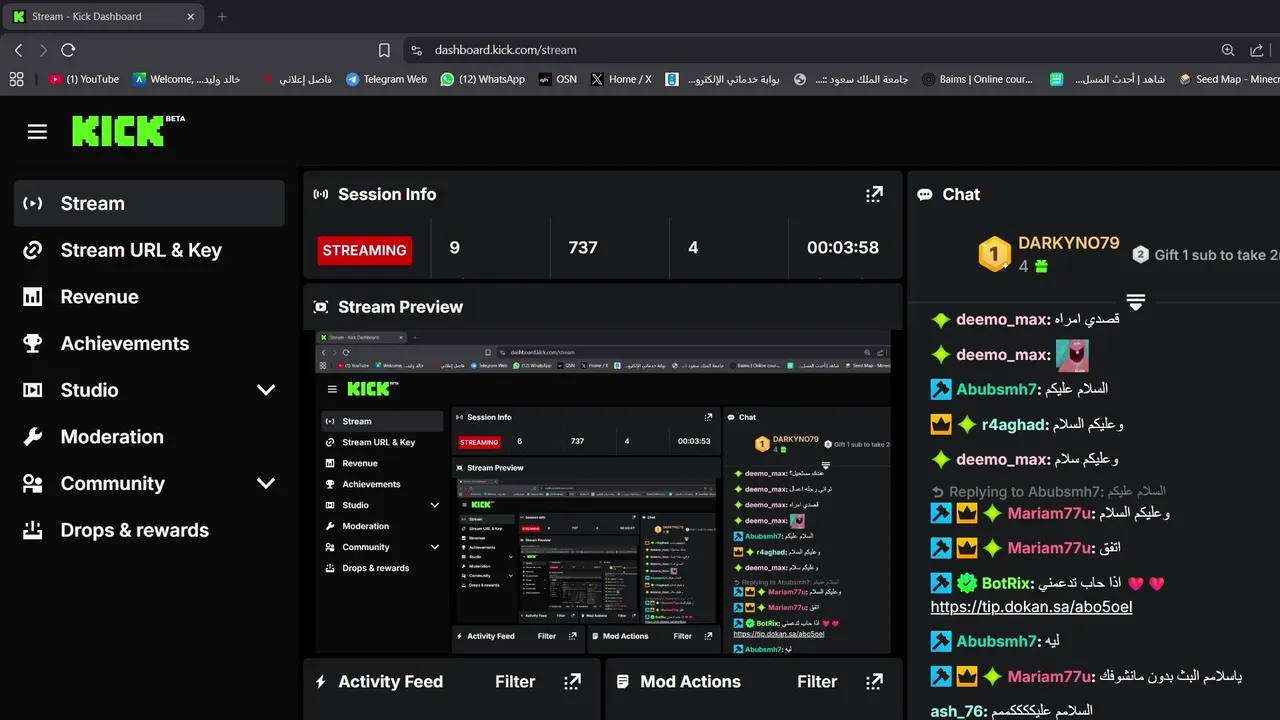Image resolution: width=1280 pixels, height=720 pixels.
Task: Bookmark this page icon in address bar
Action: (384, 50)
